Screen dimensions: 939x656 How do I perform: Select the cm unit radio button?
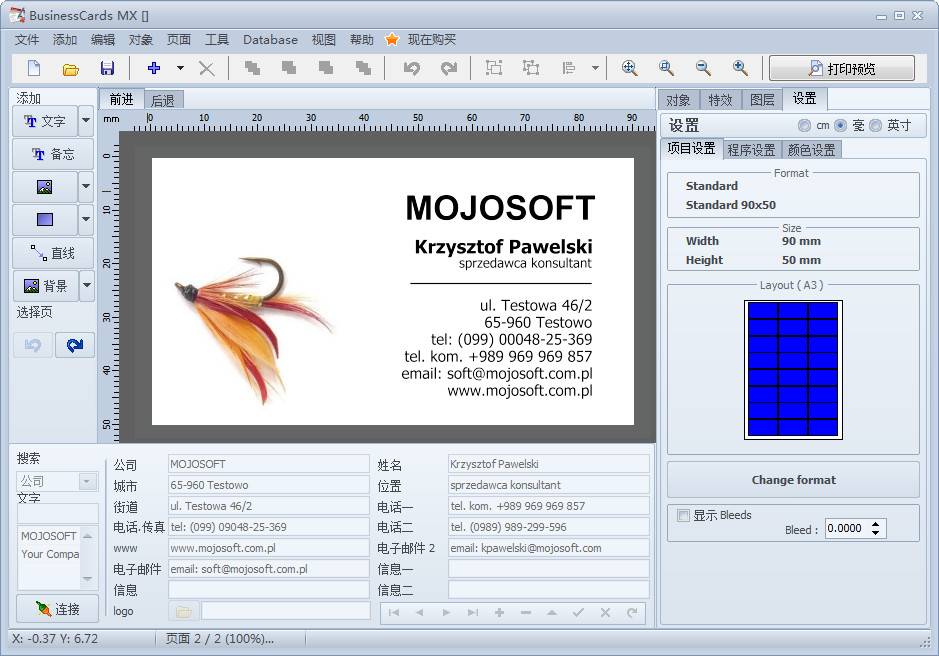coord(804,126)
